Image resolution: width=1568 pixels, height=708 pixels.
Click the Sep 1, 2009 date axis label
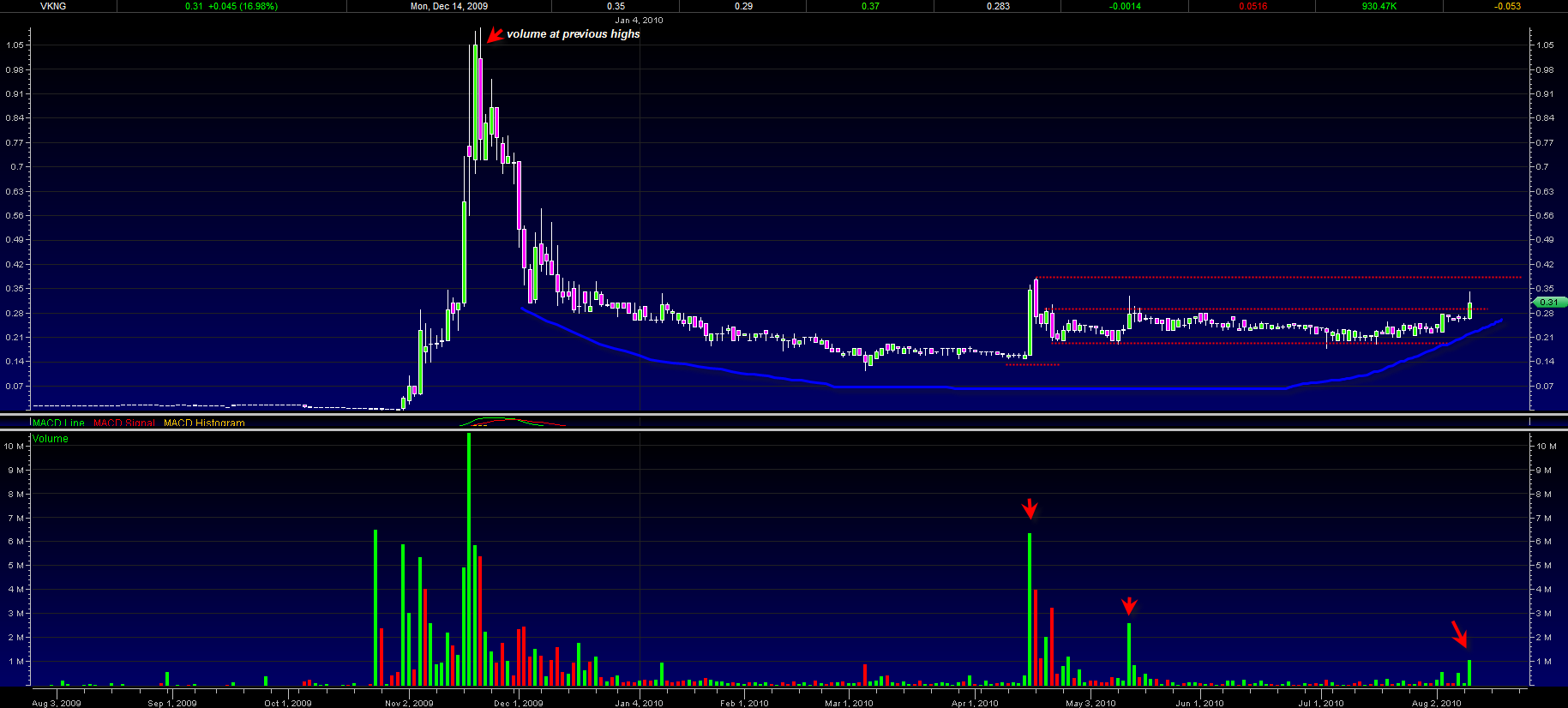172,703
